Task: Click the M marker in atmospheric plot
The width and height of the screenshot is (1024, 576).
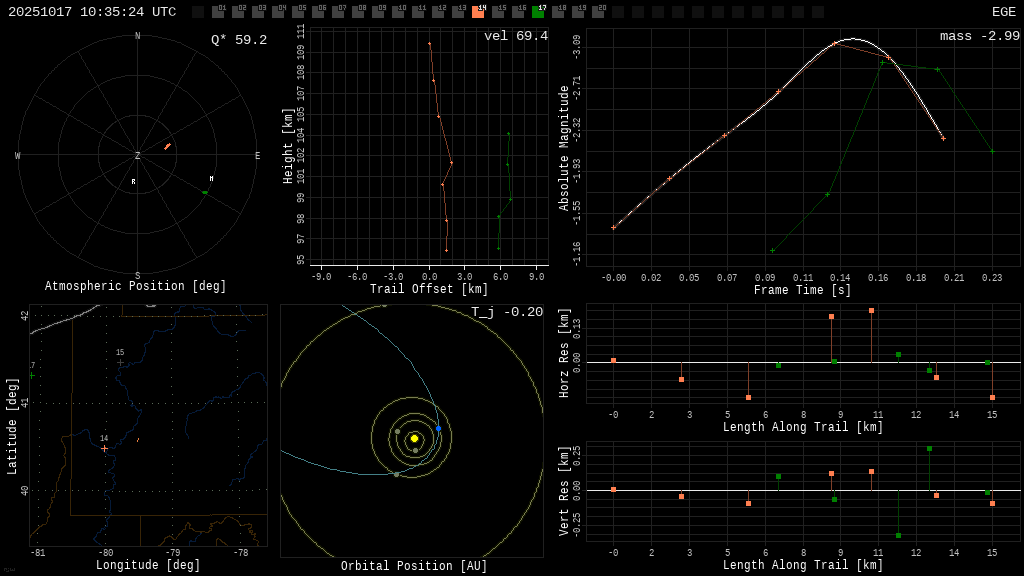Action: 211,179
